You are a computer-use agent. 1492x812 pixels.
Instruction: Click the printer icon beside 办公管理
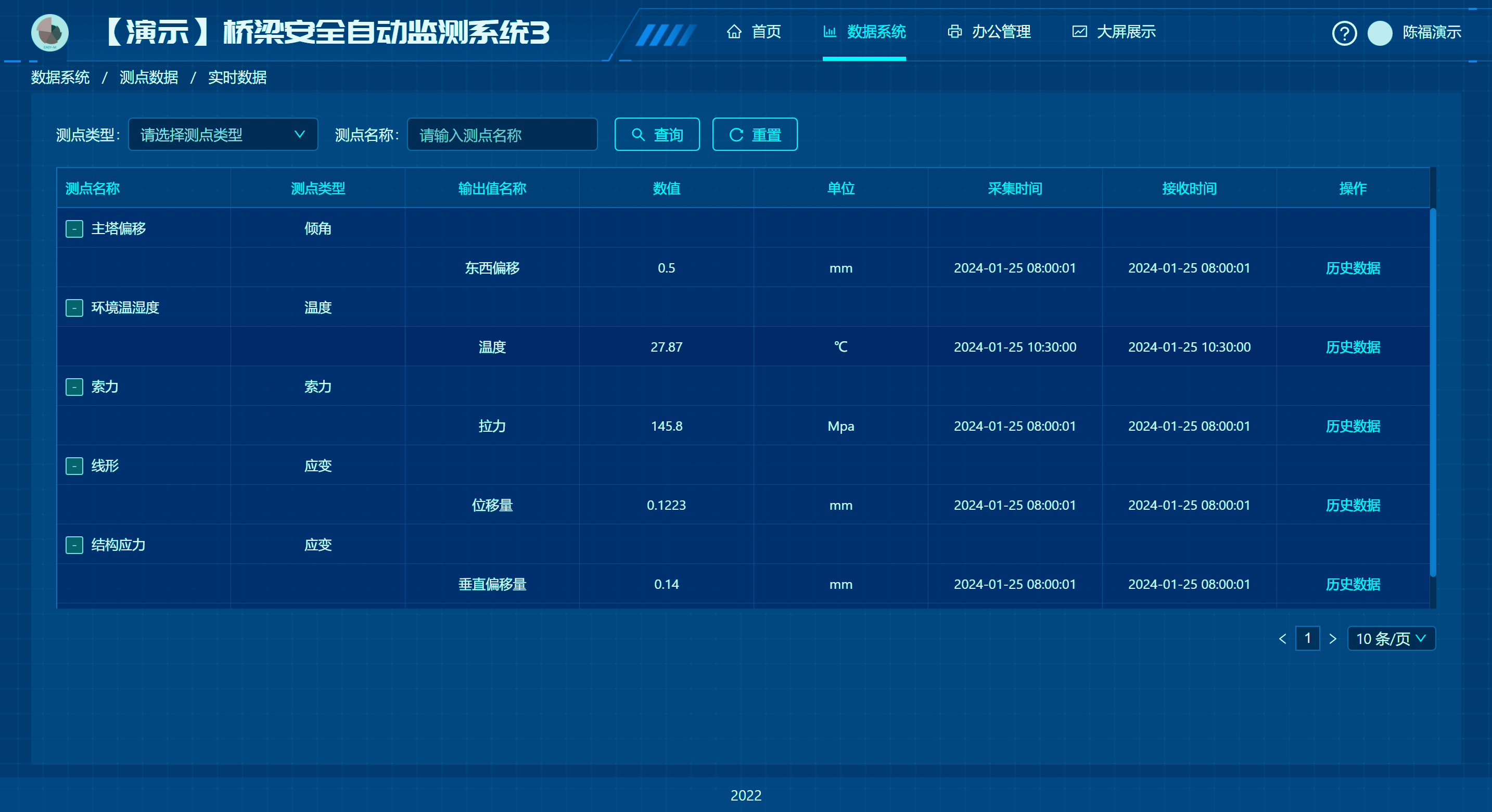pos(954,32)
